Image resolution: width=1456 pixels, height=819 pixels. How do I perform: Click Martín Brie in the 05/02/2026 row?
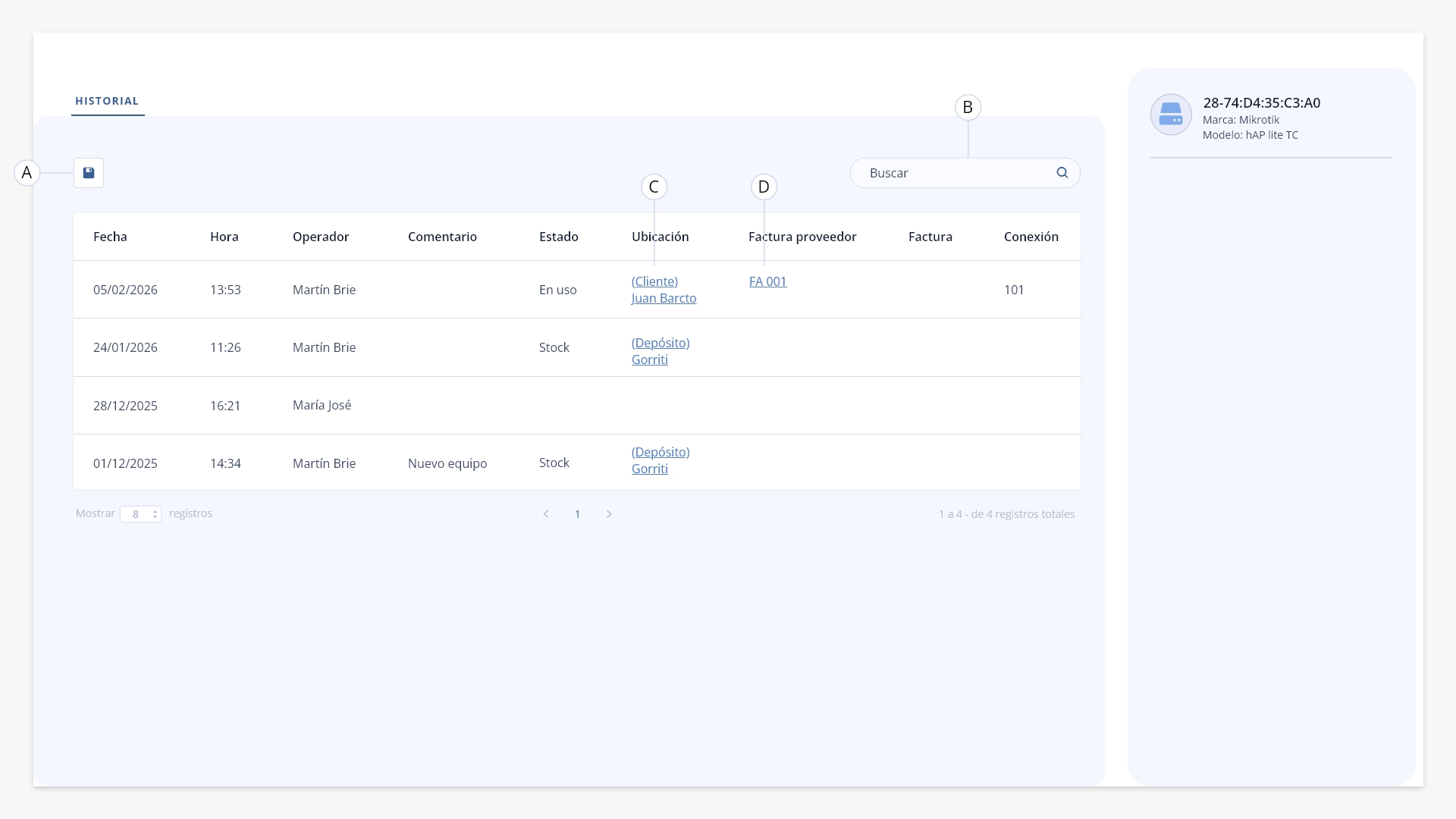pos(324,290)
